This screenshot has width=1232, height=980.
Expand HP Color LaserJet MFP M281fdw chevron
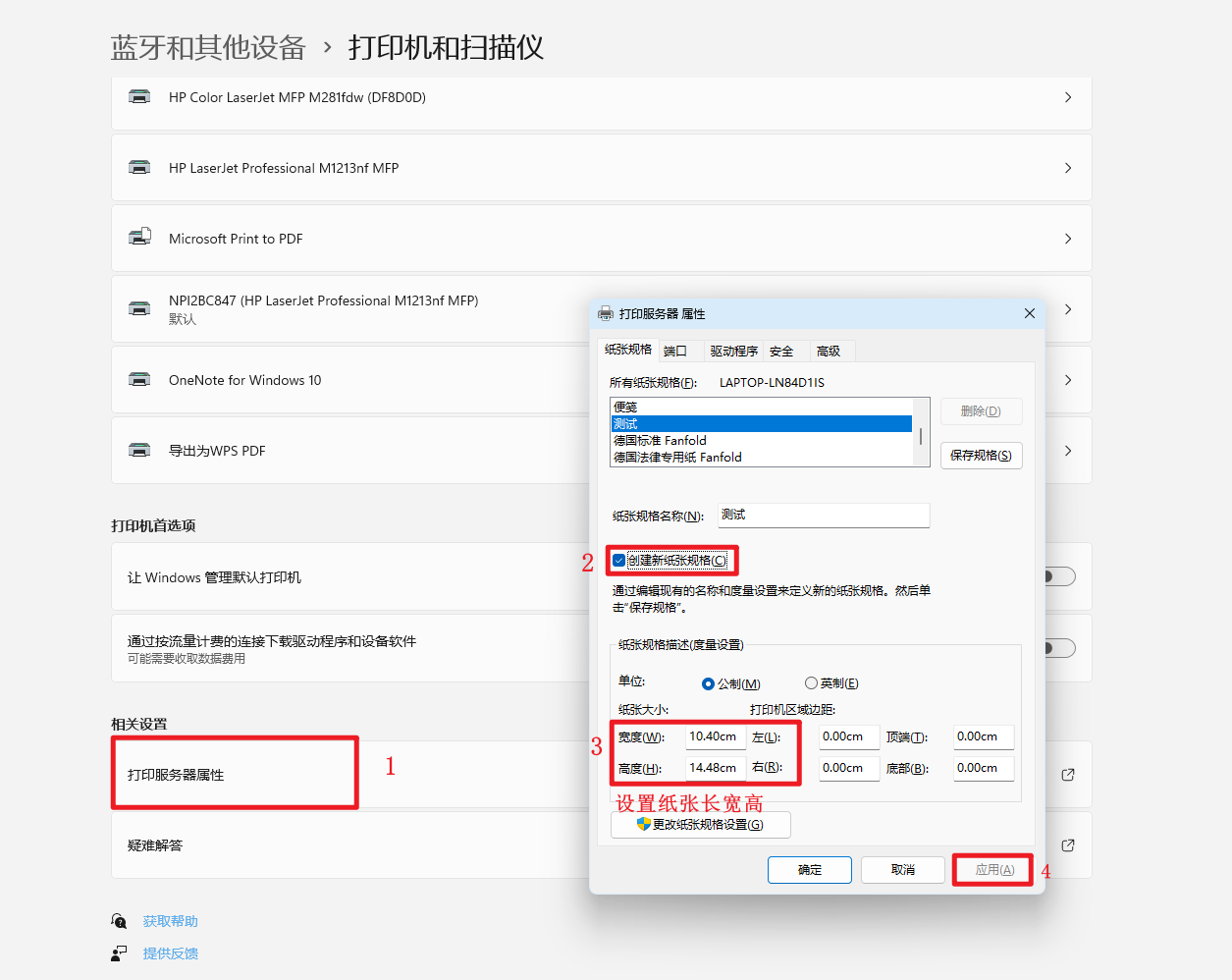[x=1068, y=97]
